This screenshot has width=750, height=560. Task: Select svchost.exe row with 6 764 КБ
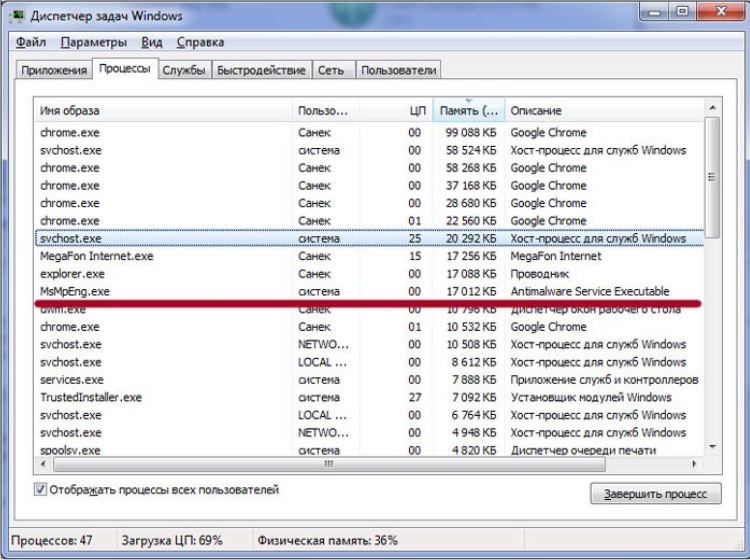[369, 416]
